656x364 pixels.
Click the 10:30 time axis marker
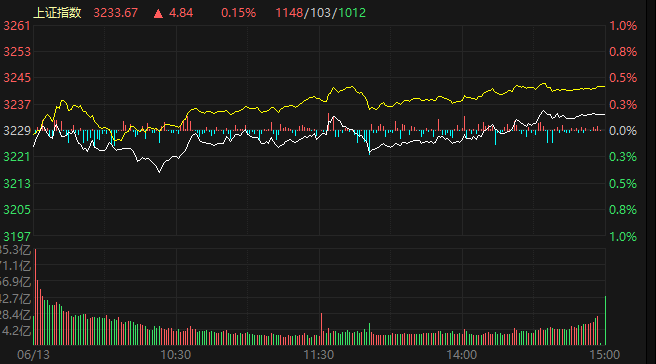coord(176,355)
